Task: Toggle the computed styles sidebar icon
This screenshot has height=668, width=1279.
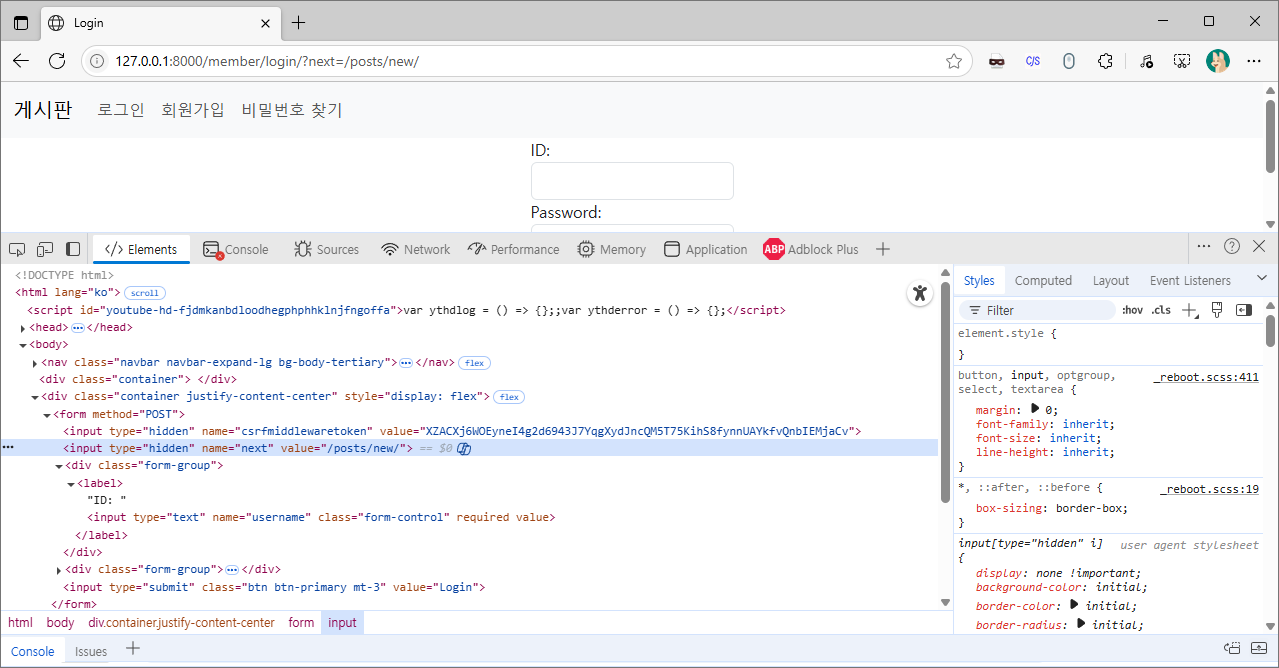Action: (x=1244, y=310)
